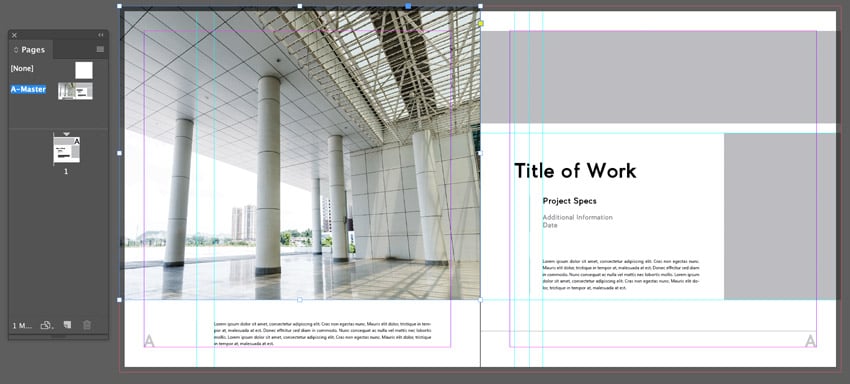Click the 'A' page marker on left page

click(149, 341)
